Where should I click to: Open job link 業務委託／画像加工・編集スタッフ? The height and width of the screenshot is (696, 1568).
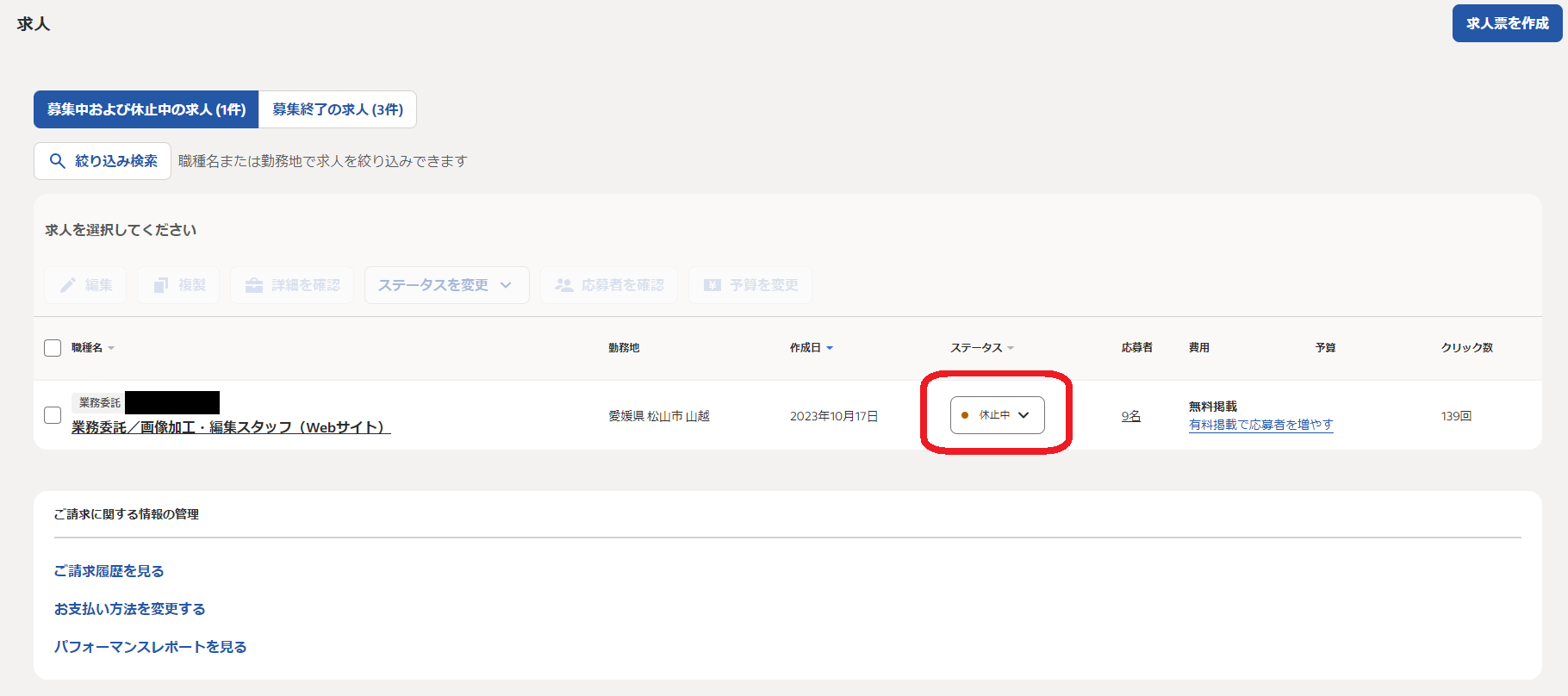231,427
